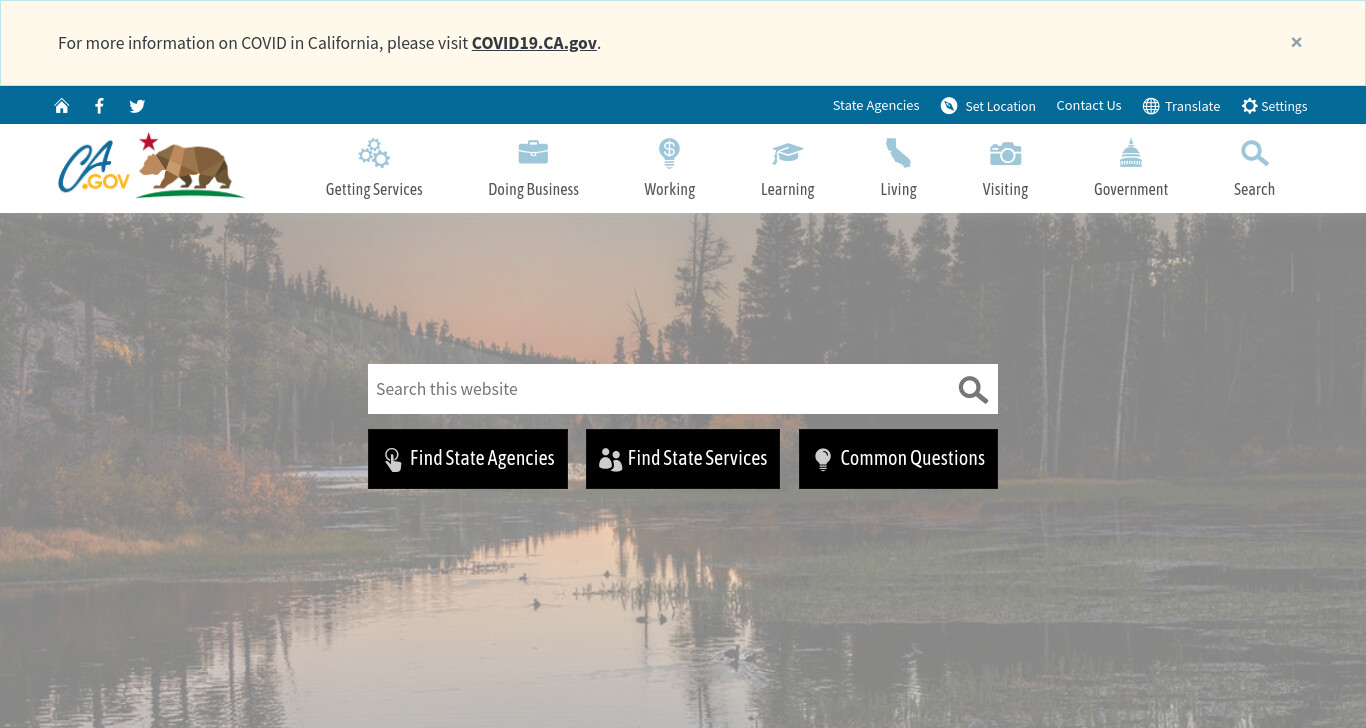Open the Visiting camera icon

(1005, 153)
